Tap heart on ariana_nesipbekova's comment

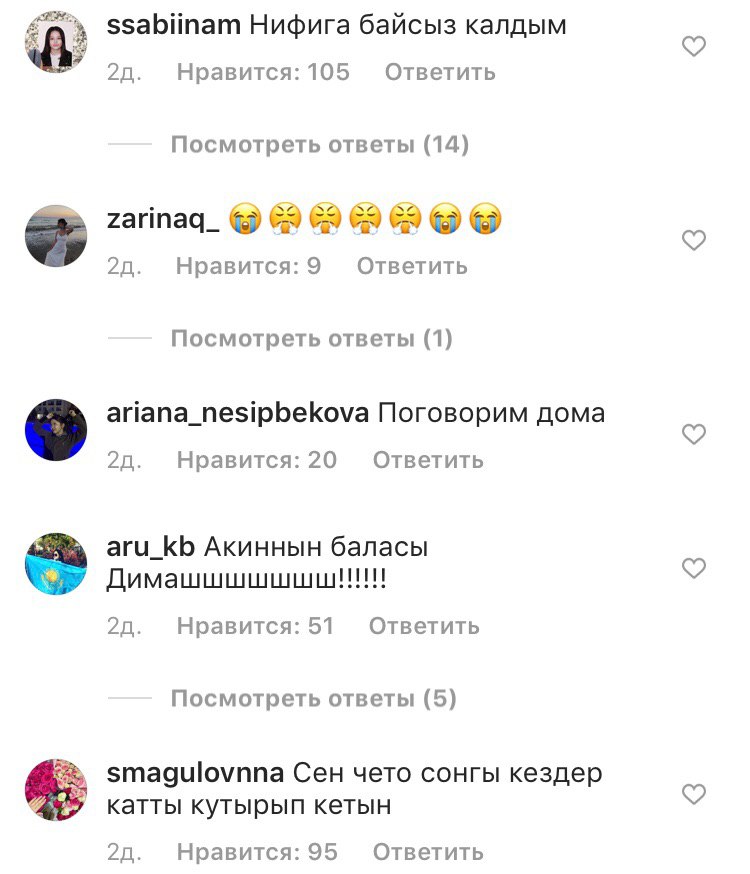point(694,434)
